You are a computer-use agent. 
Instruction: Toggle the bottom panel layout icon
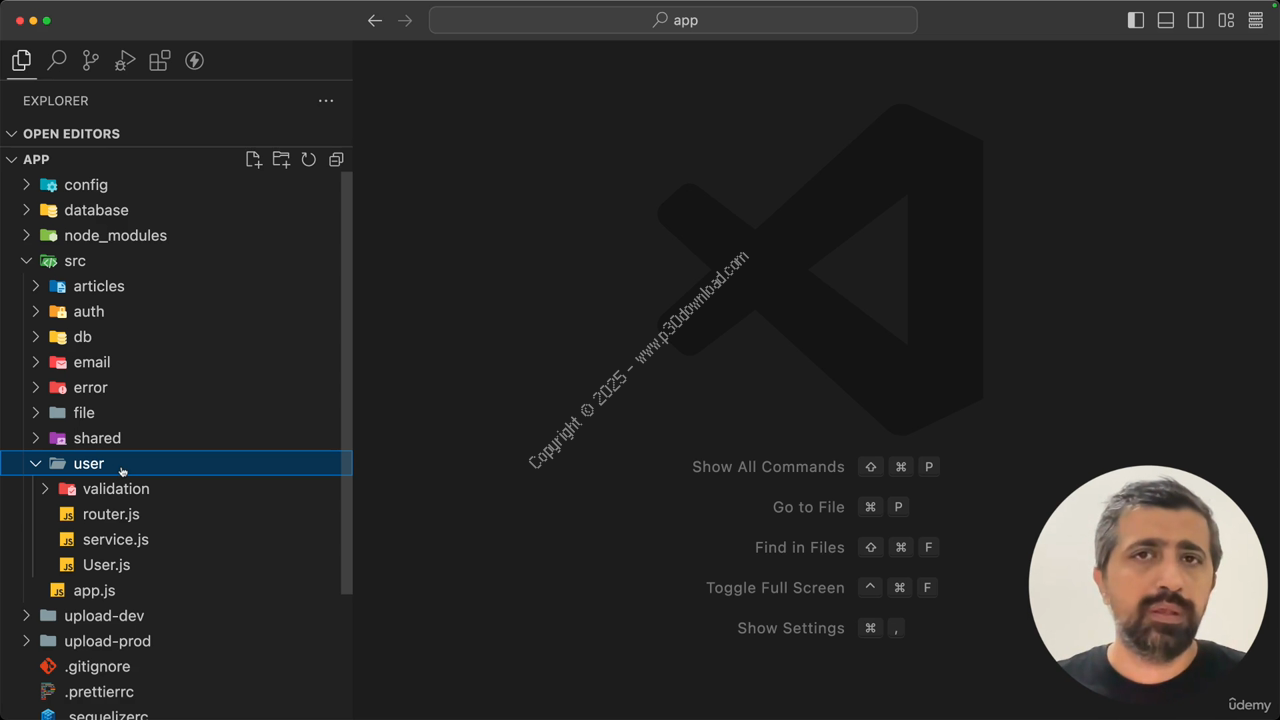1166,20
